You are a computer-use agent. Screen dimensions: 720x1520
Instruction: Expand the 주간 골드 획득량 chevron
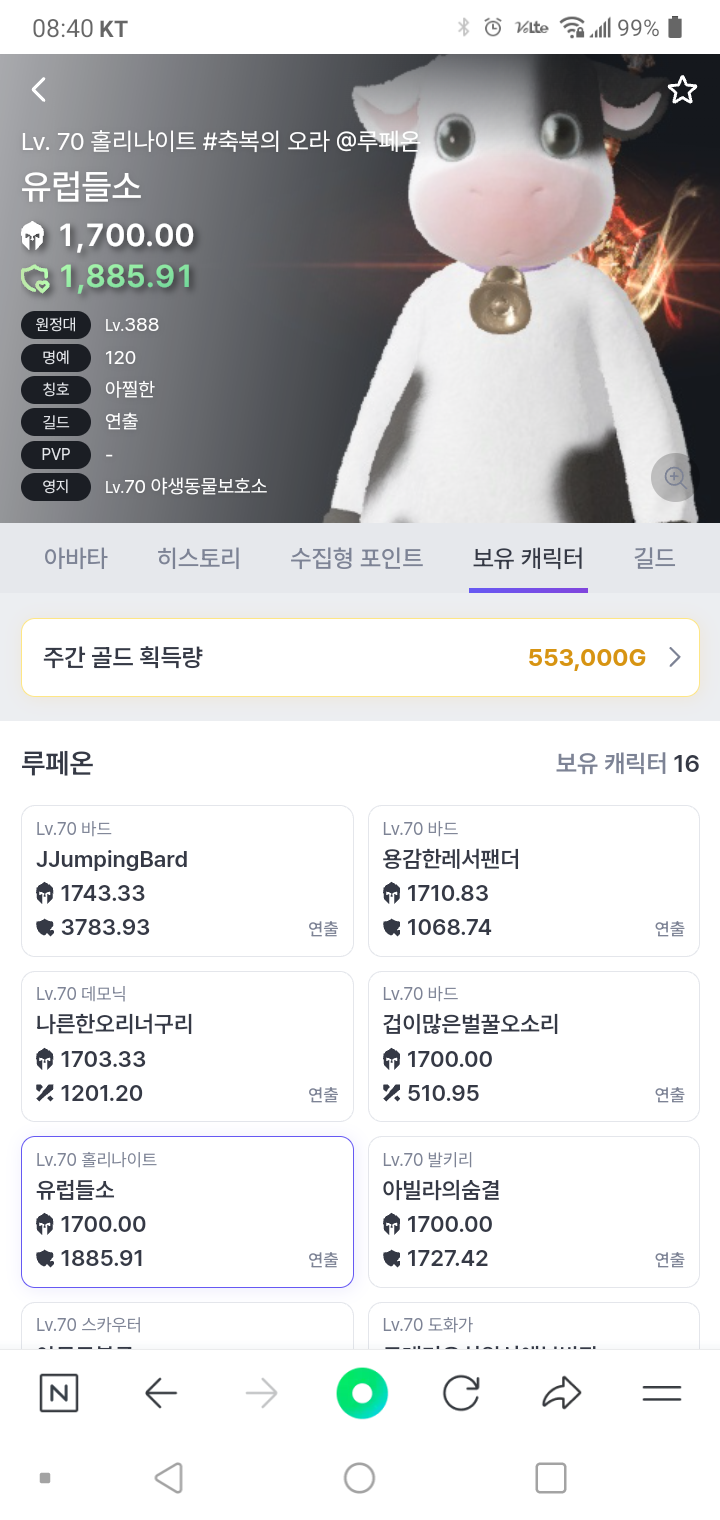[x=675, y=657]
